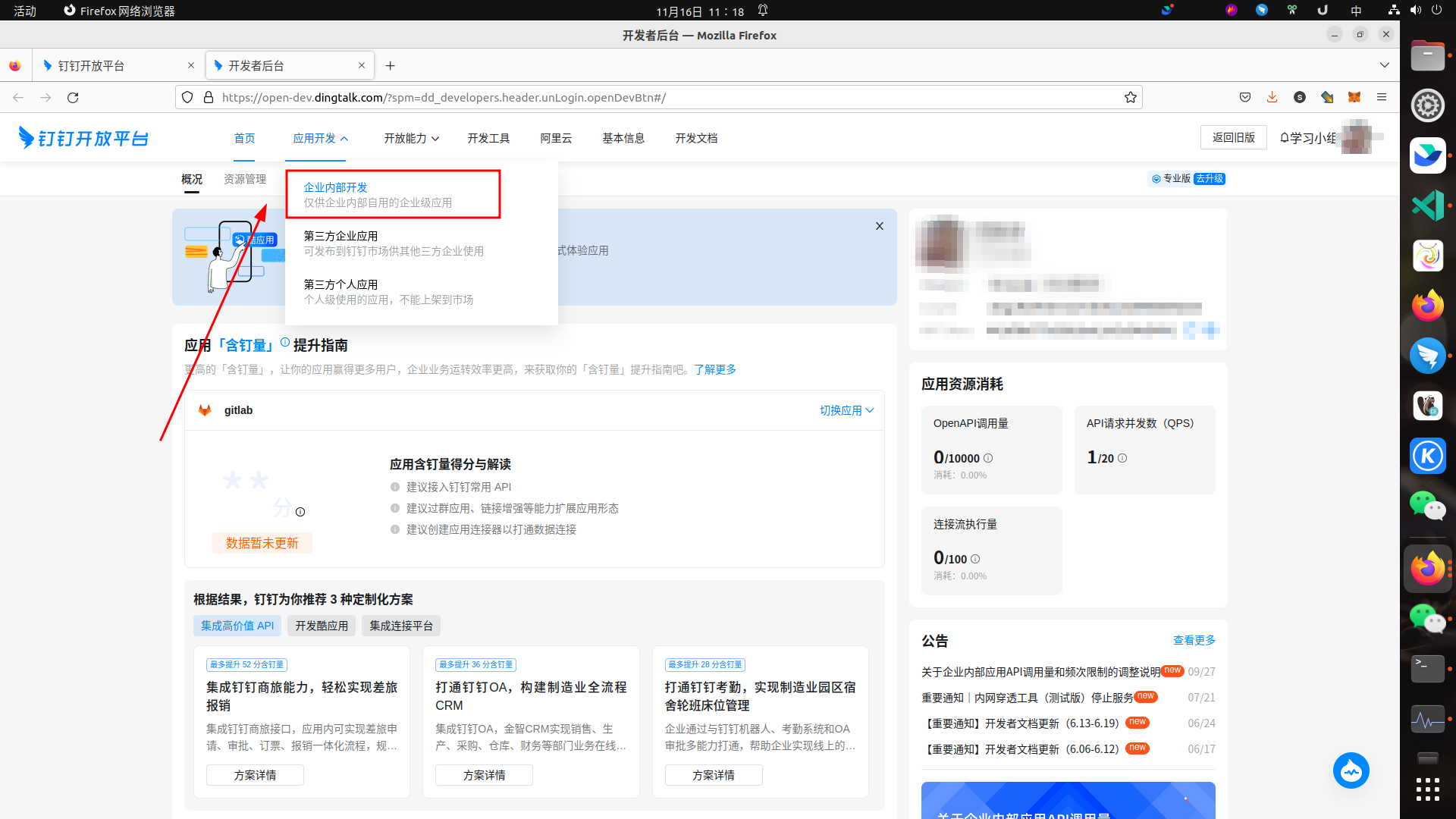Click the site security lock icon
The height and width of the screenshot is (819, 1456).
209,97
